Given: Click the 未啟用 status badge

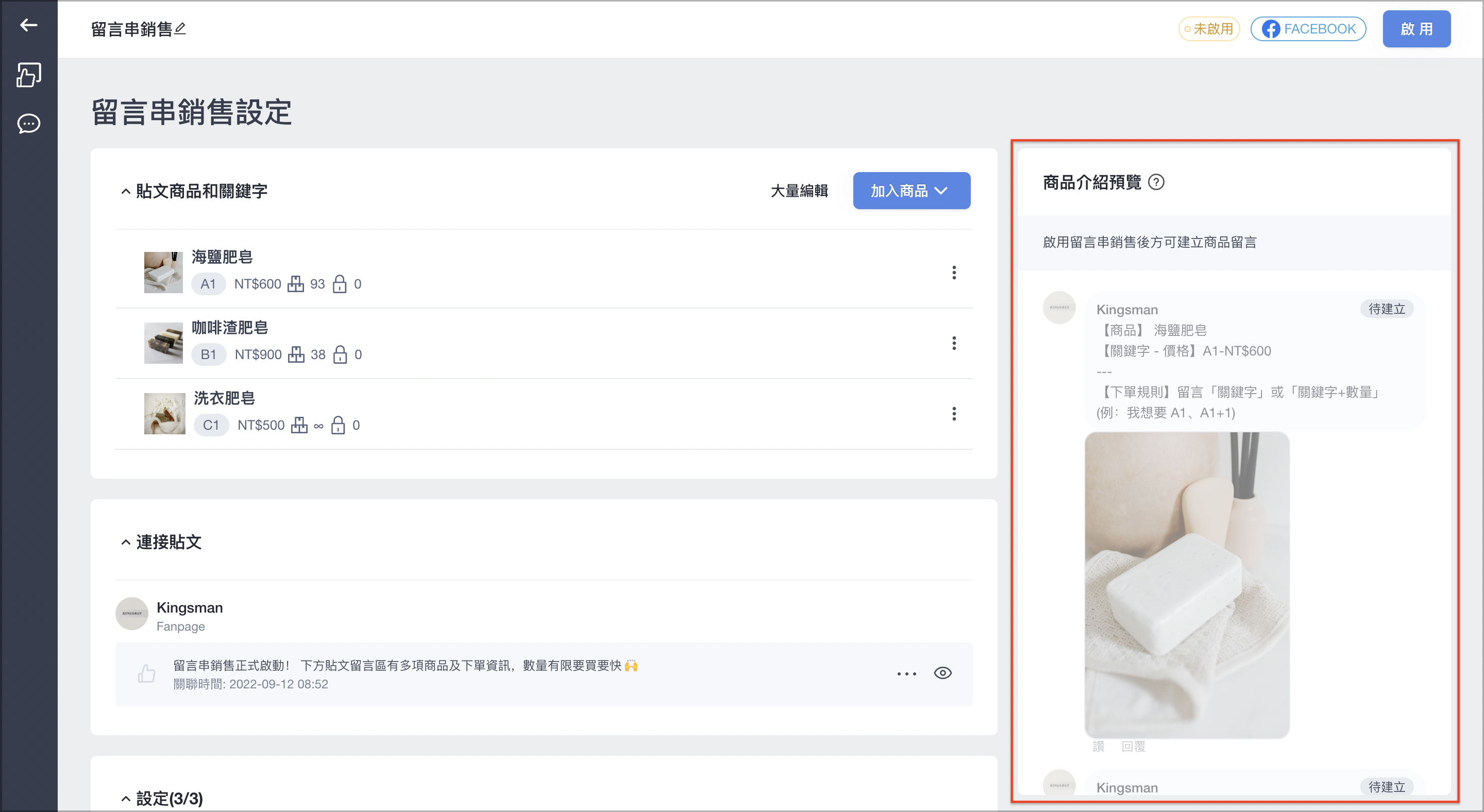Looking at the screenshot, I should tap(1209, 29).
